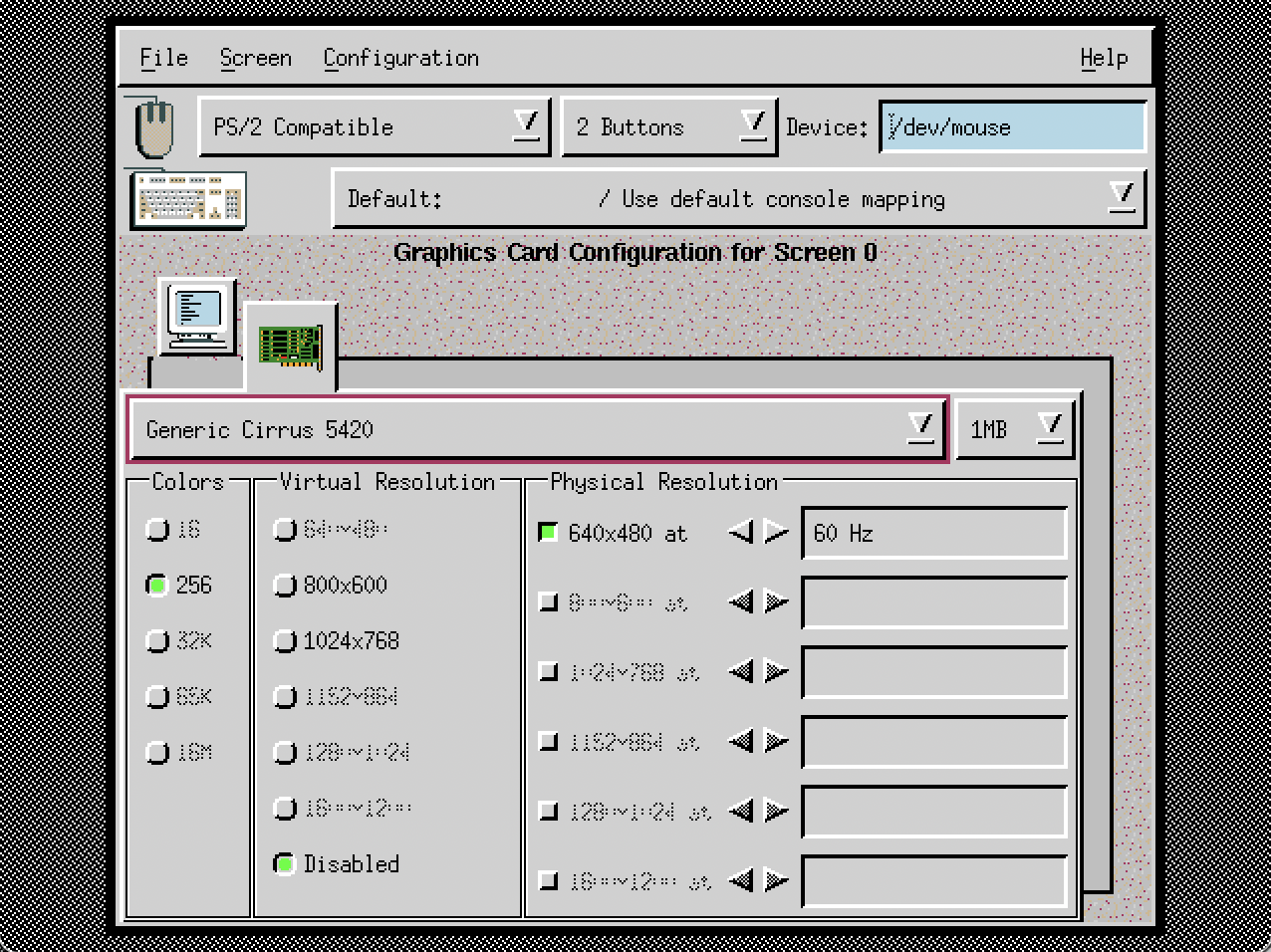Image resolution: width=1271 pixels, height=952 pixels.
Task: Open the File menu
Action: (163, 58)
